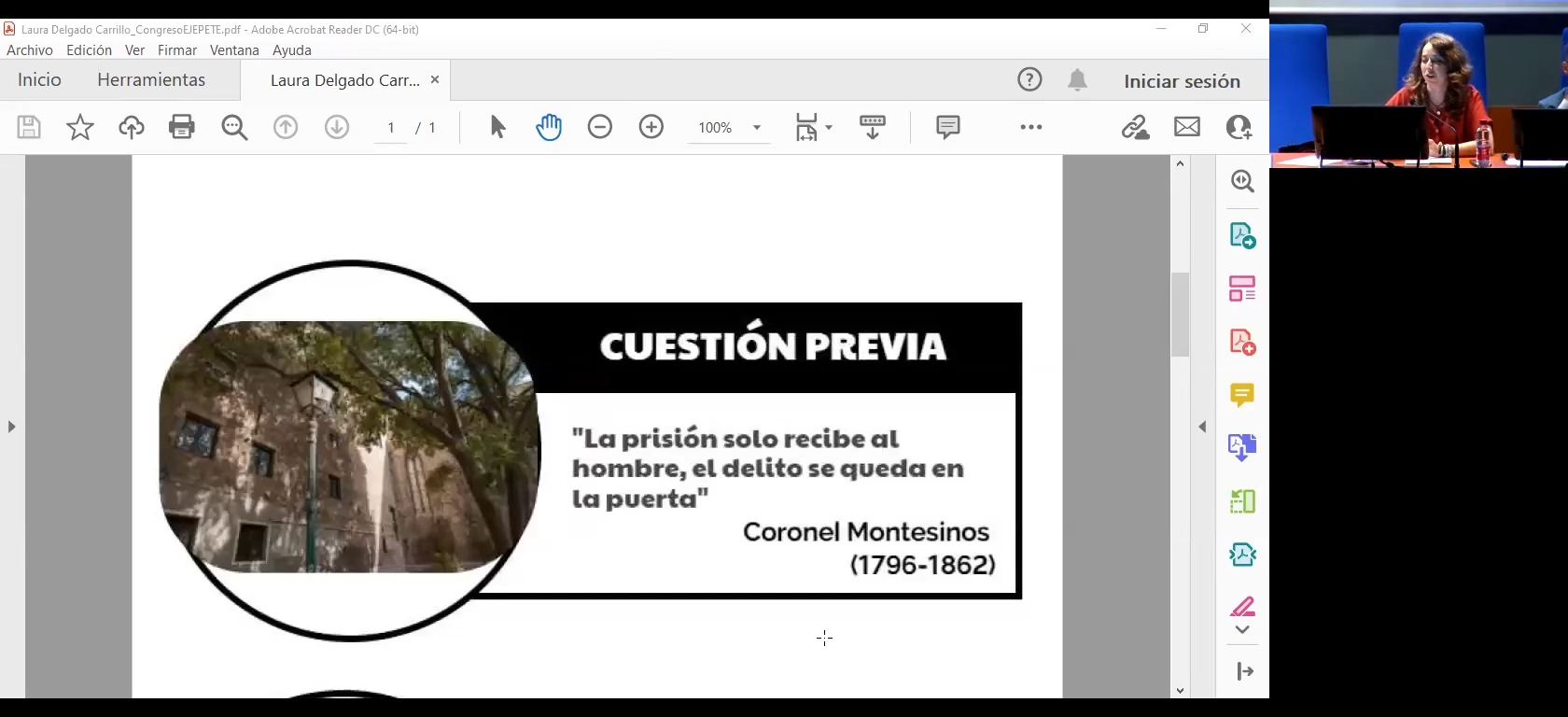The height and width of the screenshot is (717, 1568).
Task: Click the zoom in plus button
Action: pos(651,127)
